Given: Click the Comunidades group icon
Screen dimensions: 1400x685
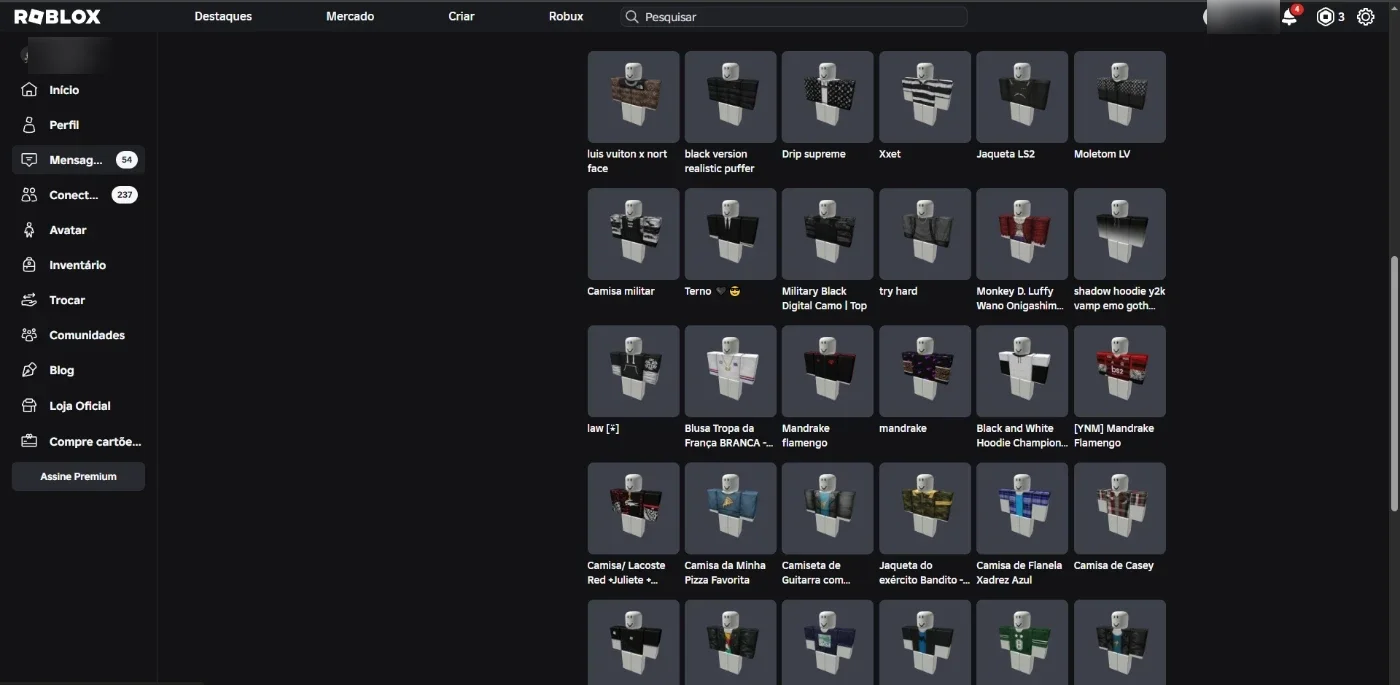Looking at the screenshot, I should (x=29, y=335).
